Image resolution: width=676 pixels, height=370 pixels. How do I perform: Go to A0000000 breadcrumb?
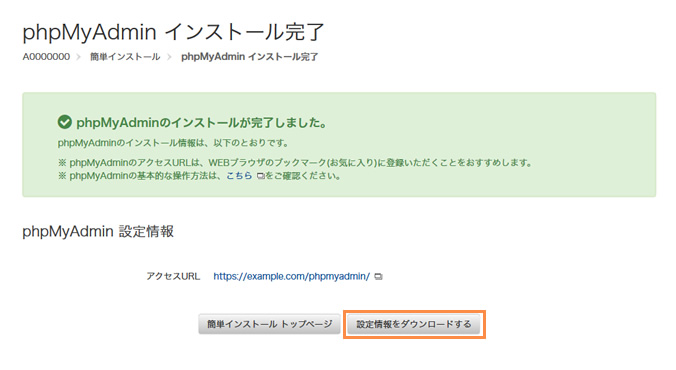coord(46,57)
